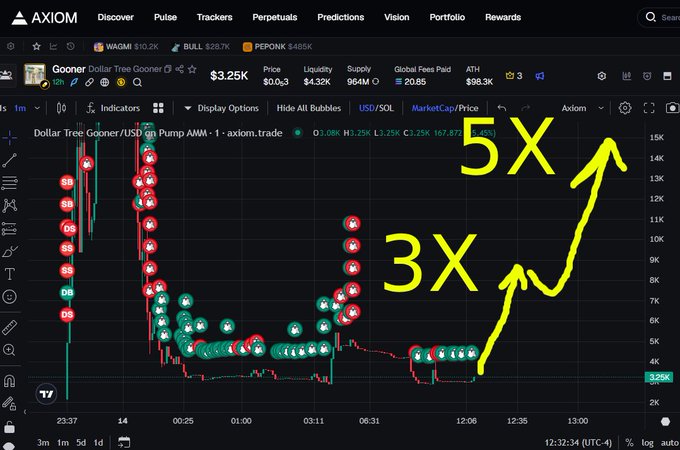Favorite Gooner with the star toggle
Screen dimensions: 680x450
(192, 69)
